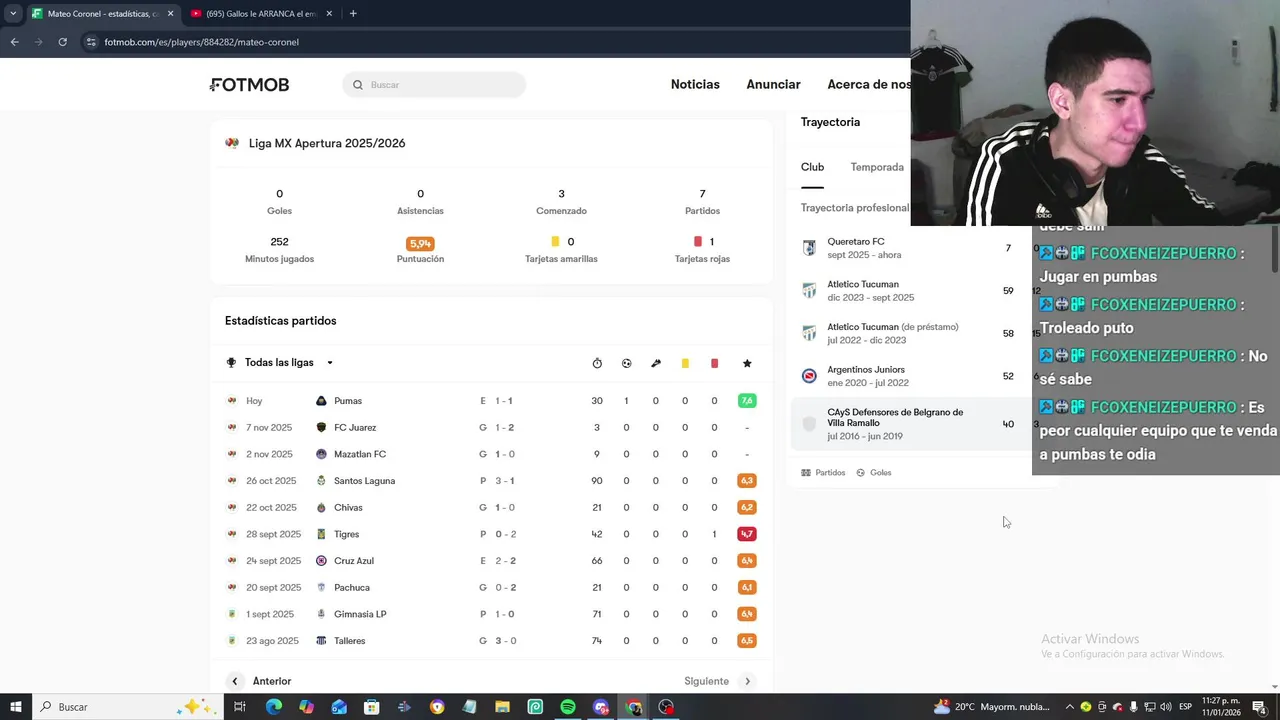Click the Mazatlan FC team crest
Viewport: 1280px width, 720px height.
point(321,454)
